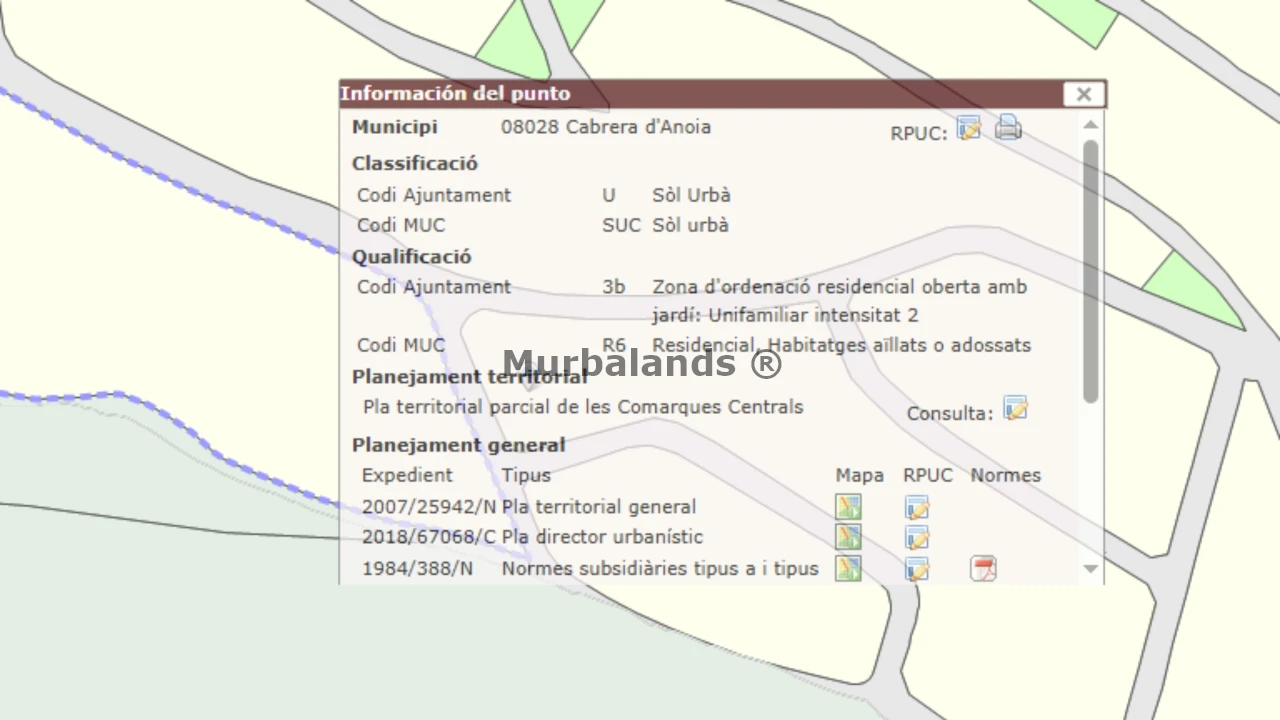
Task: Open Mapa icon for Pla director urbanístic
Action: click(848, 537)
